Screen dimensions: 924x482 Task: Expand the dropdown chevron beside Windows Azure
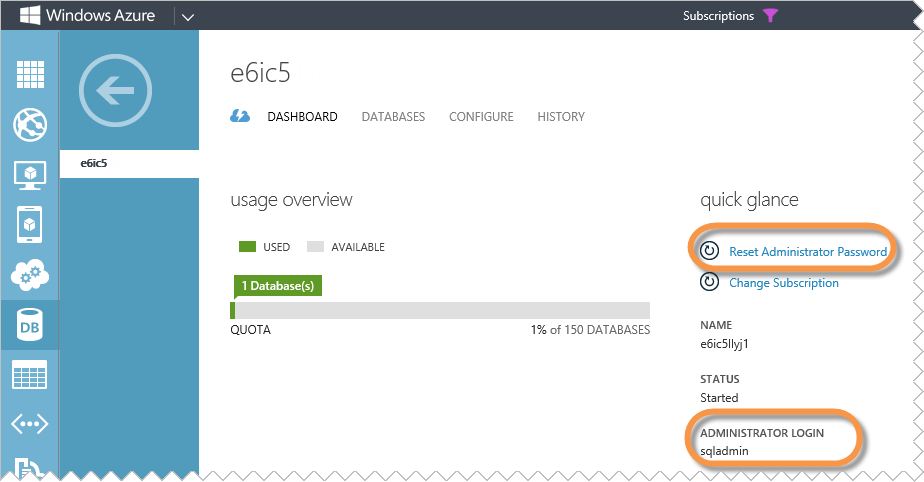188,17
